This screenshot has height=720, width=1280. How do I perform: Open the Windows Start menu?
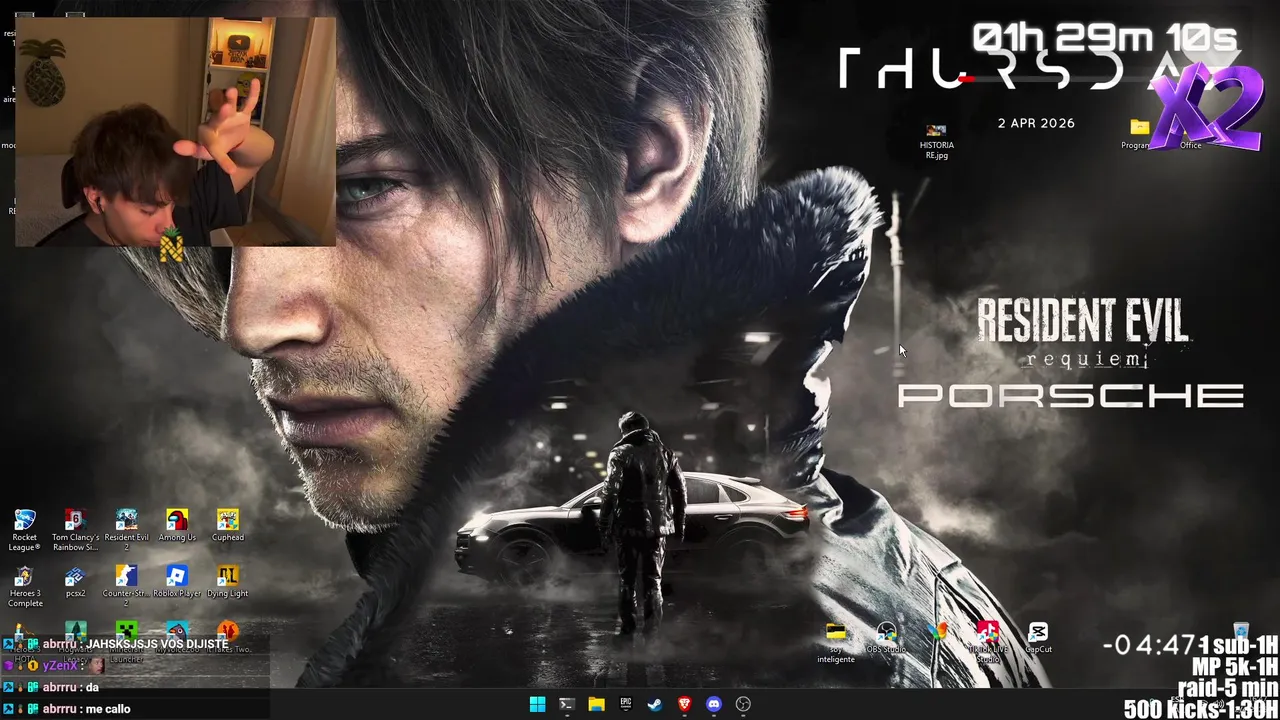537,704
